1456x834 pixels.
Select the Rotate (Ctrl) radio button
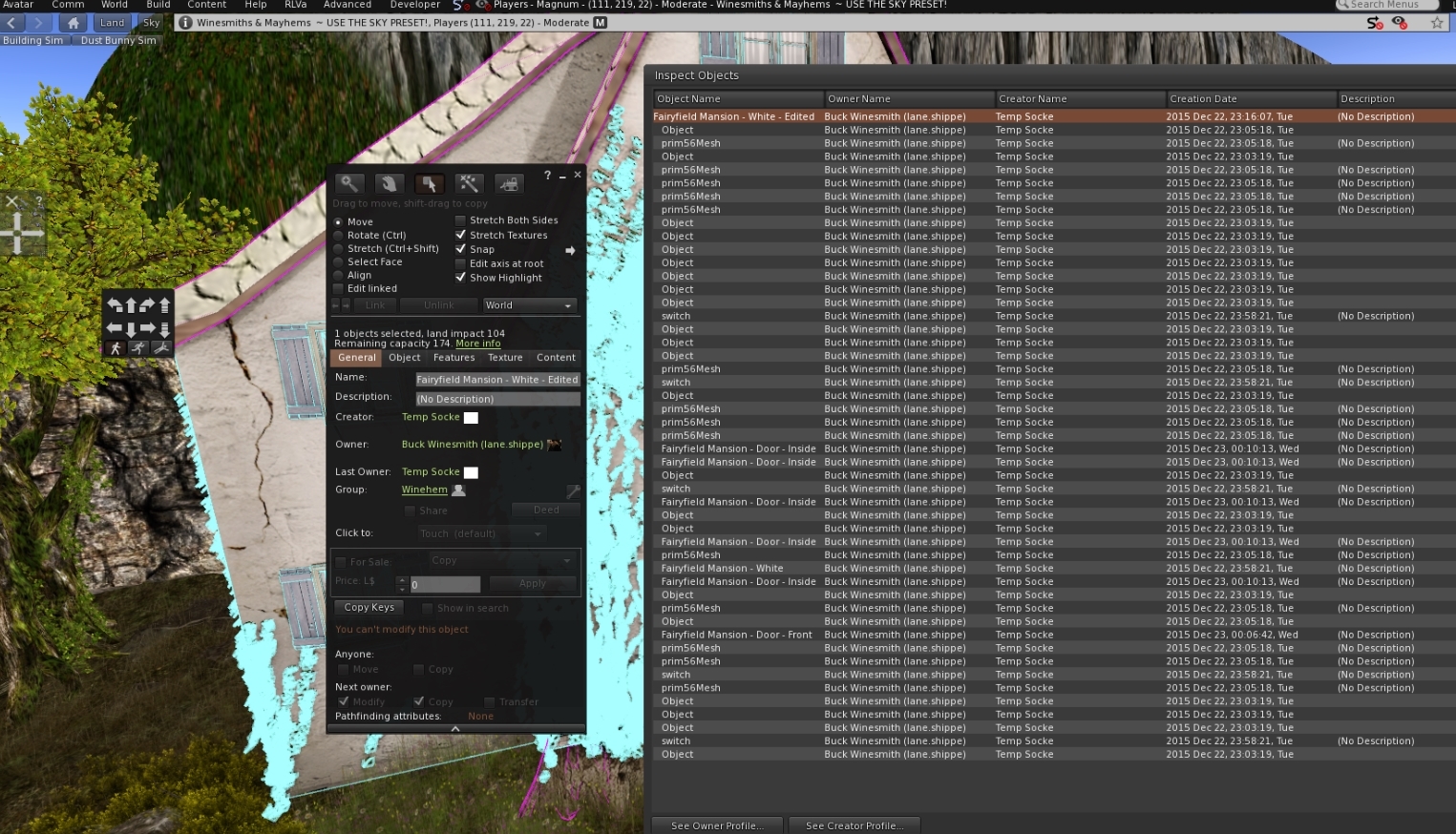tap(338, 236)
